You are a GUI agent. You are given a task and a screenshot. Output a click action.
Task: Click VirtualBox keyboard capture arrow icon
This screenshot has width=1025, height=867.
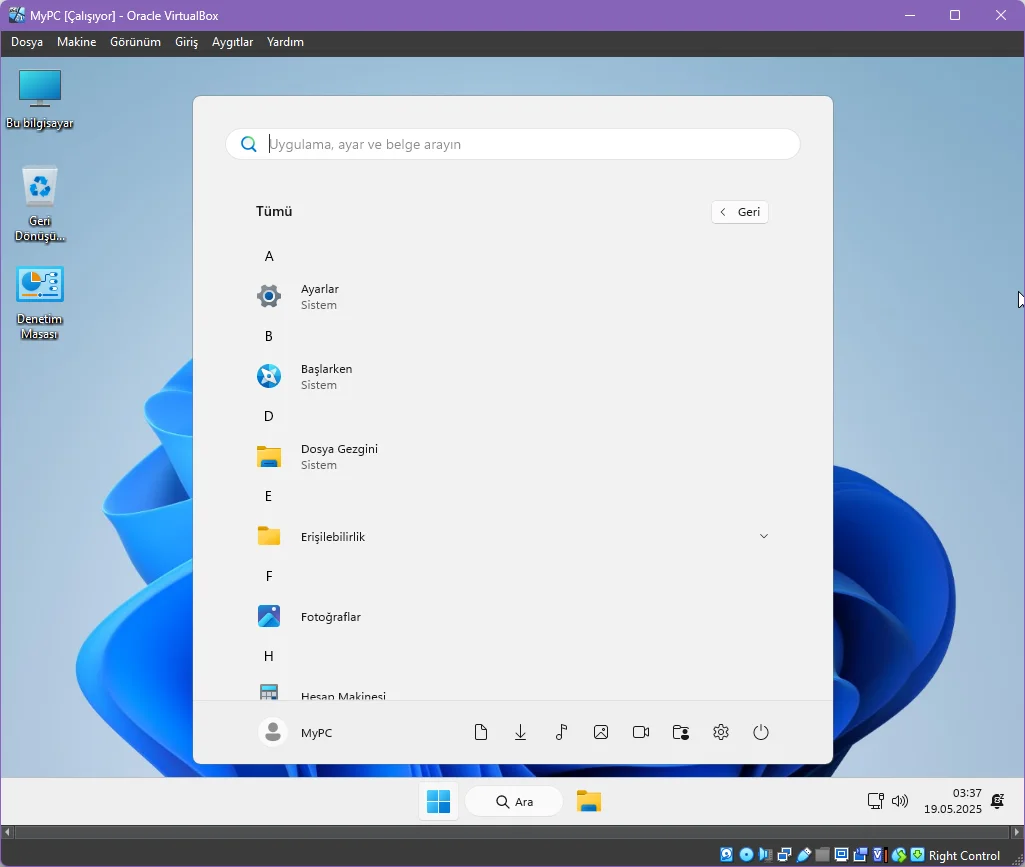point(917,855)
